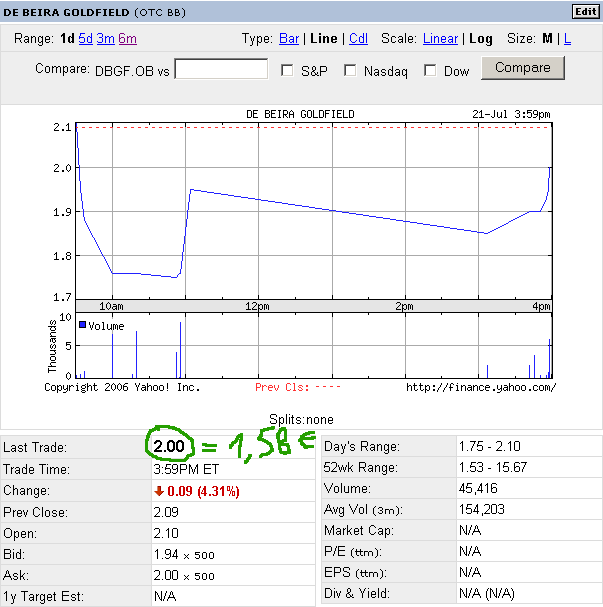Click the Trade Time value 3:59PM ET
Viewport: 603px width, 607px height.
tap(186, 469)
